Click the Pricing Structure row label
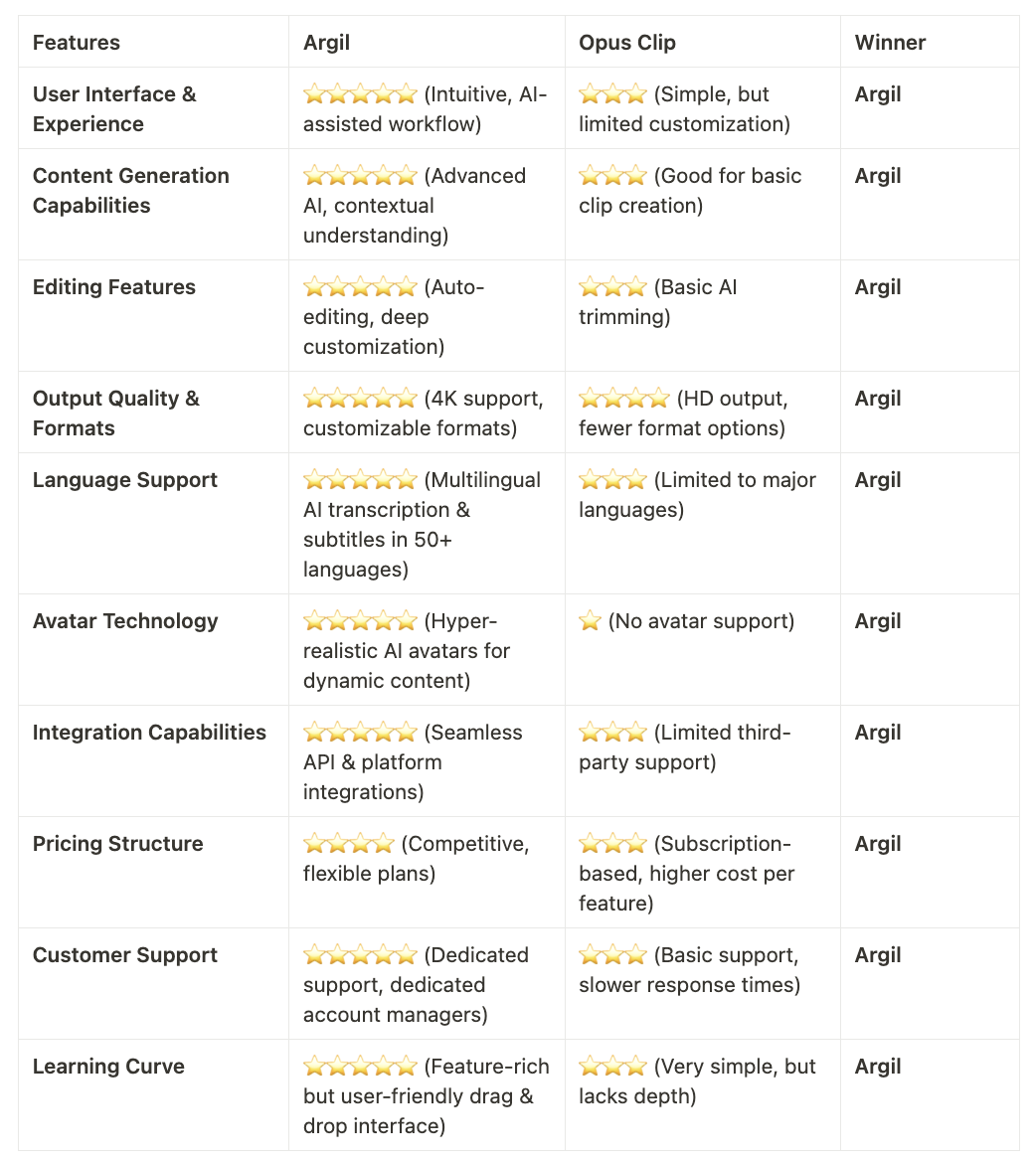 point(118,843)
